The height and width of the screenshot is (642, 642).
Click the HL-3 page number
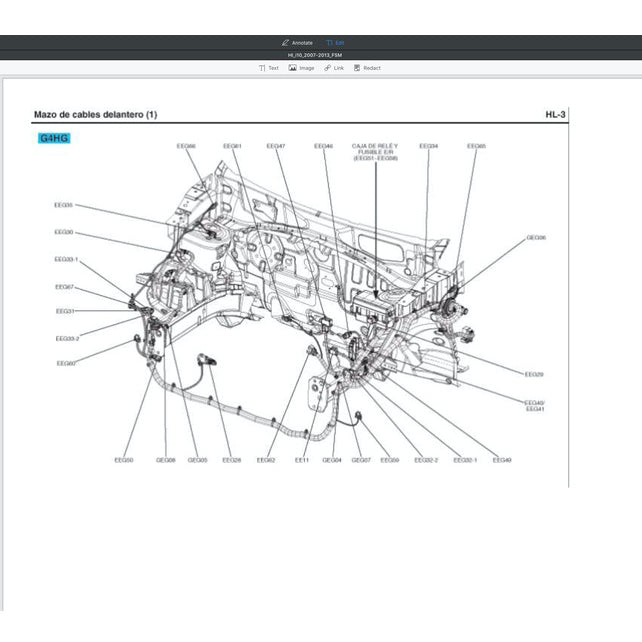[x=555, y=115]
